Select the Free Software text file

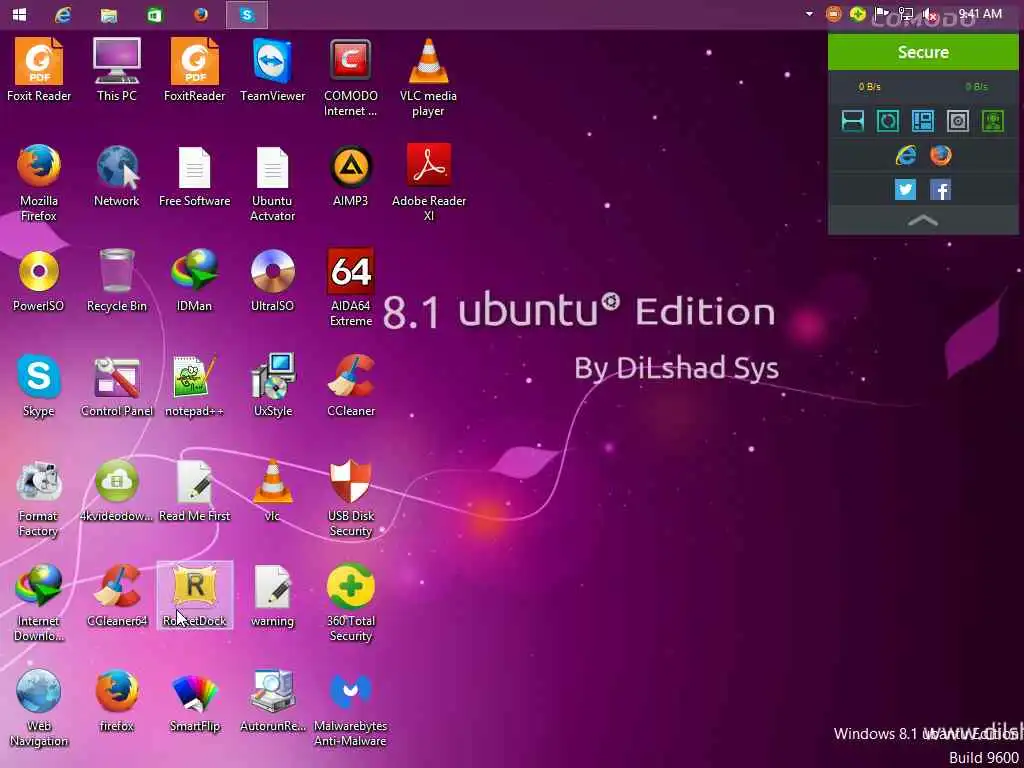[x=195, y=176]
